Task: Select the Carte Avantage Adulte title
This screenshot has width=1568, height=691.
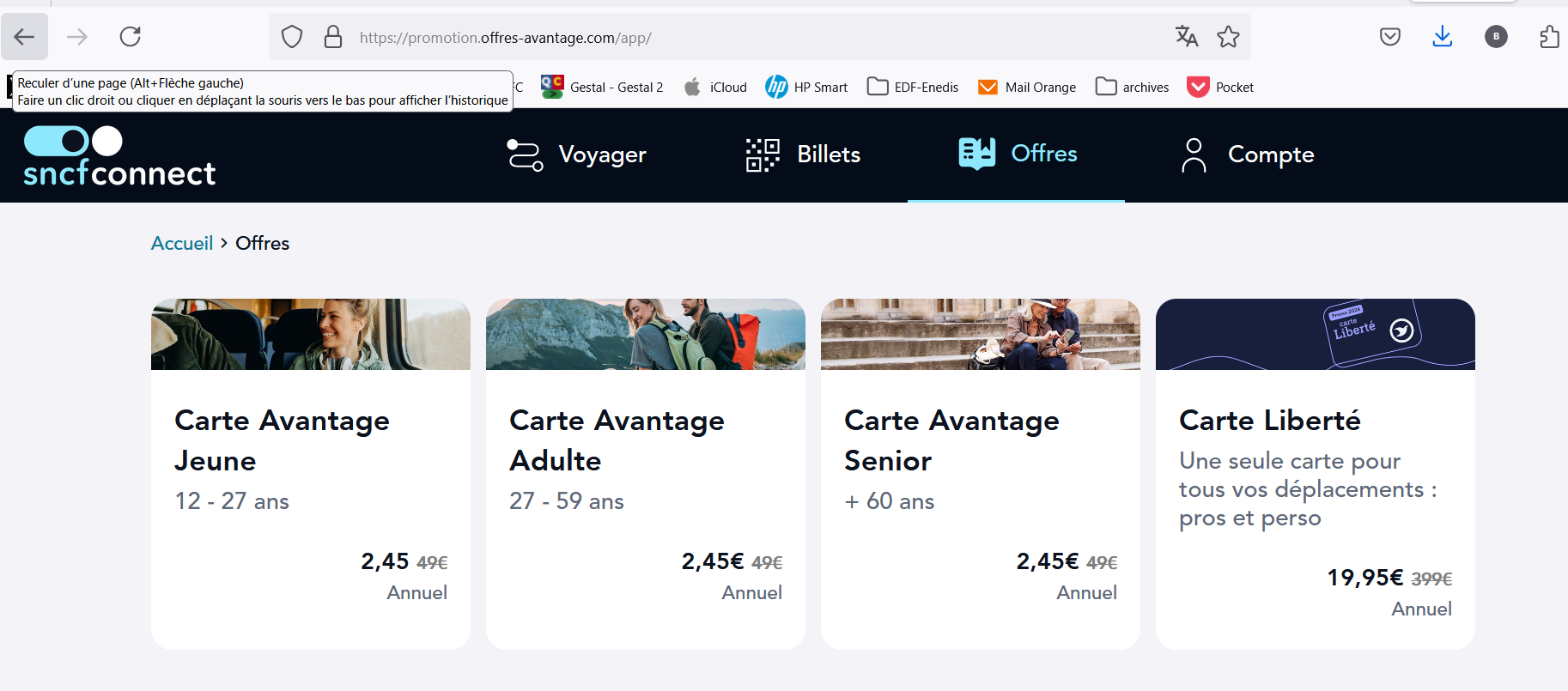Action: point(617,440)
